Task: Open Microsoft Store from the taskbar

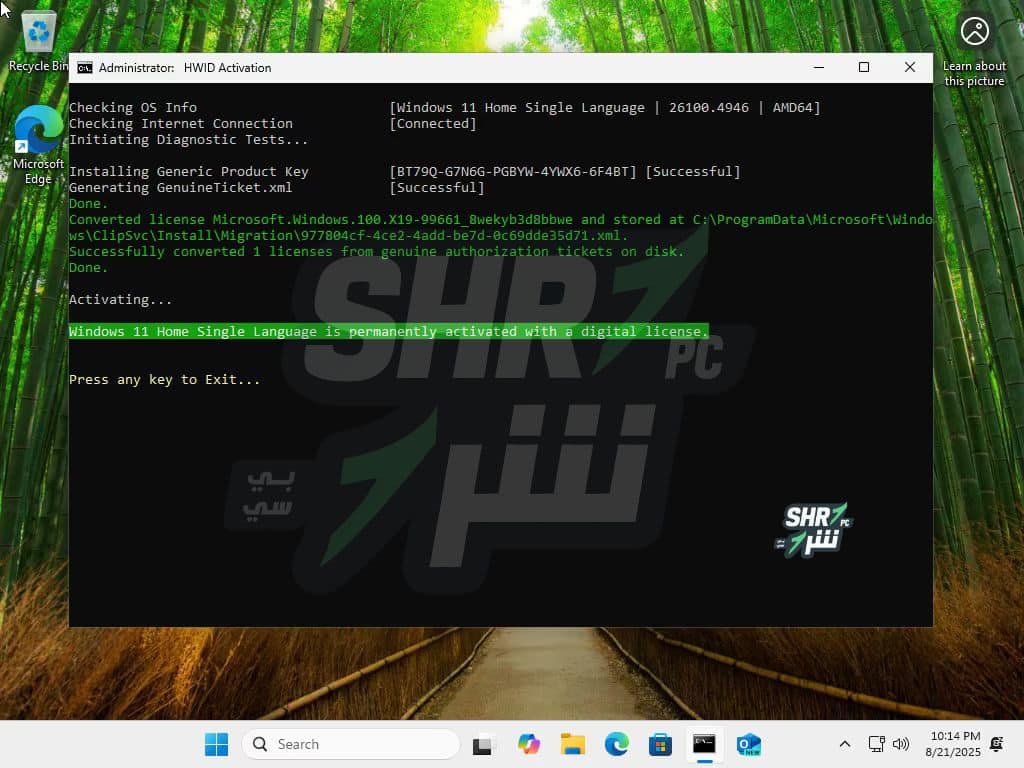Action: click(660, 744)
